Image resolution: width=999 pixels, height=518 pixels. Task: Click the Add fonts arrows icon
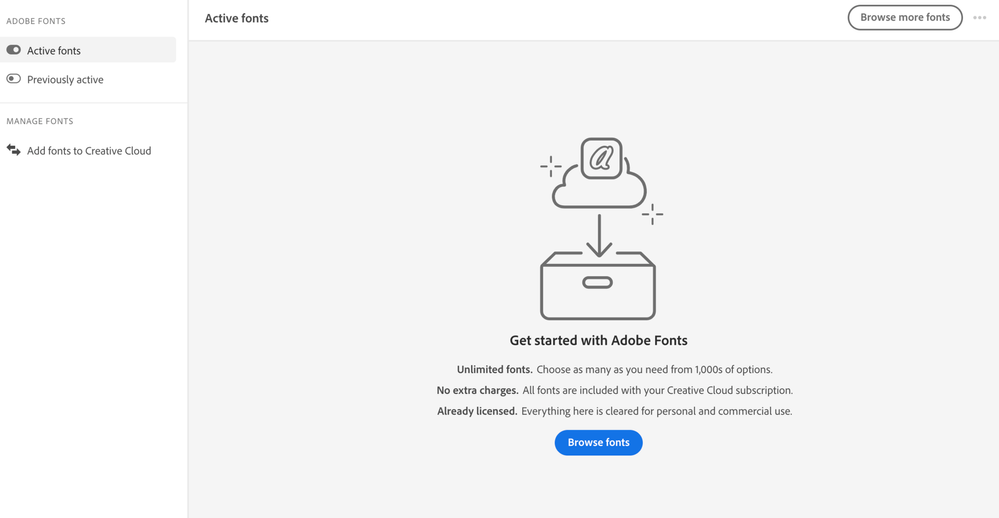coord(14,150)
